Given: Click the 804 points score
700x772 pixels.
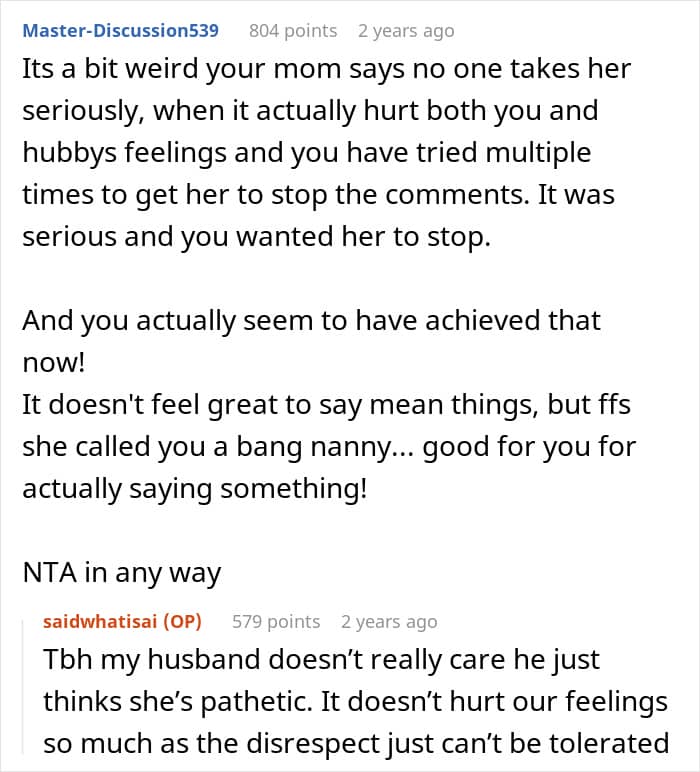Looking at the screenshot, I should pos(292,30).
